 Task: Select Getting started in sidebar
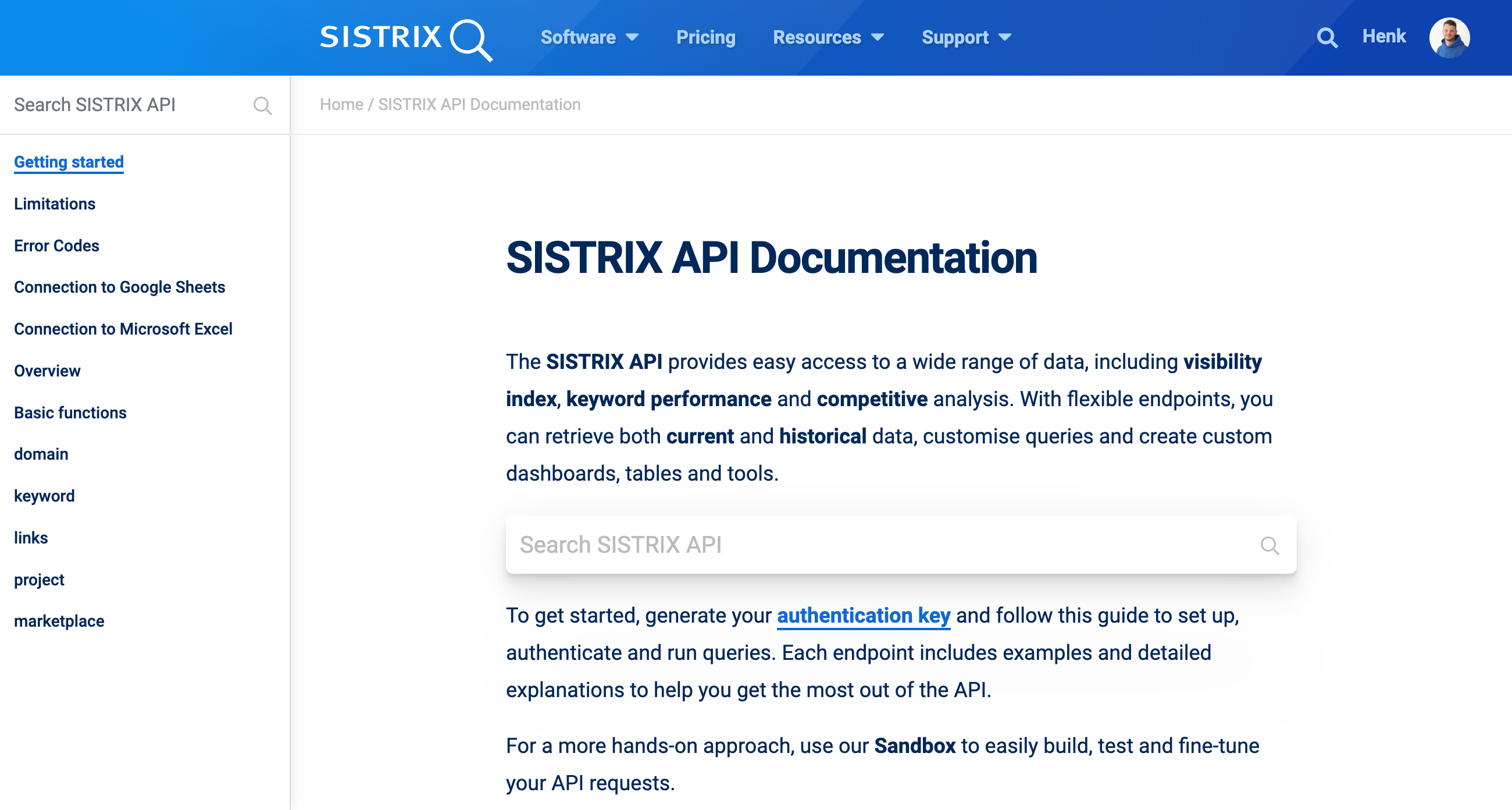69,162
